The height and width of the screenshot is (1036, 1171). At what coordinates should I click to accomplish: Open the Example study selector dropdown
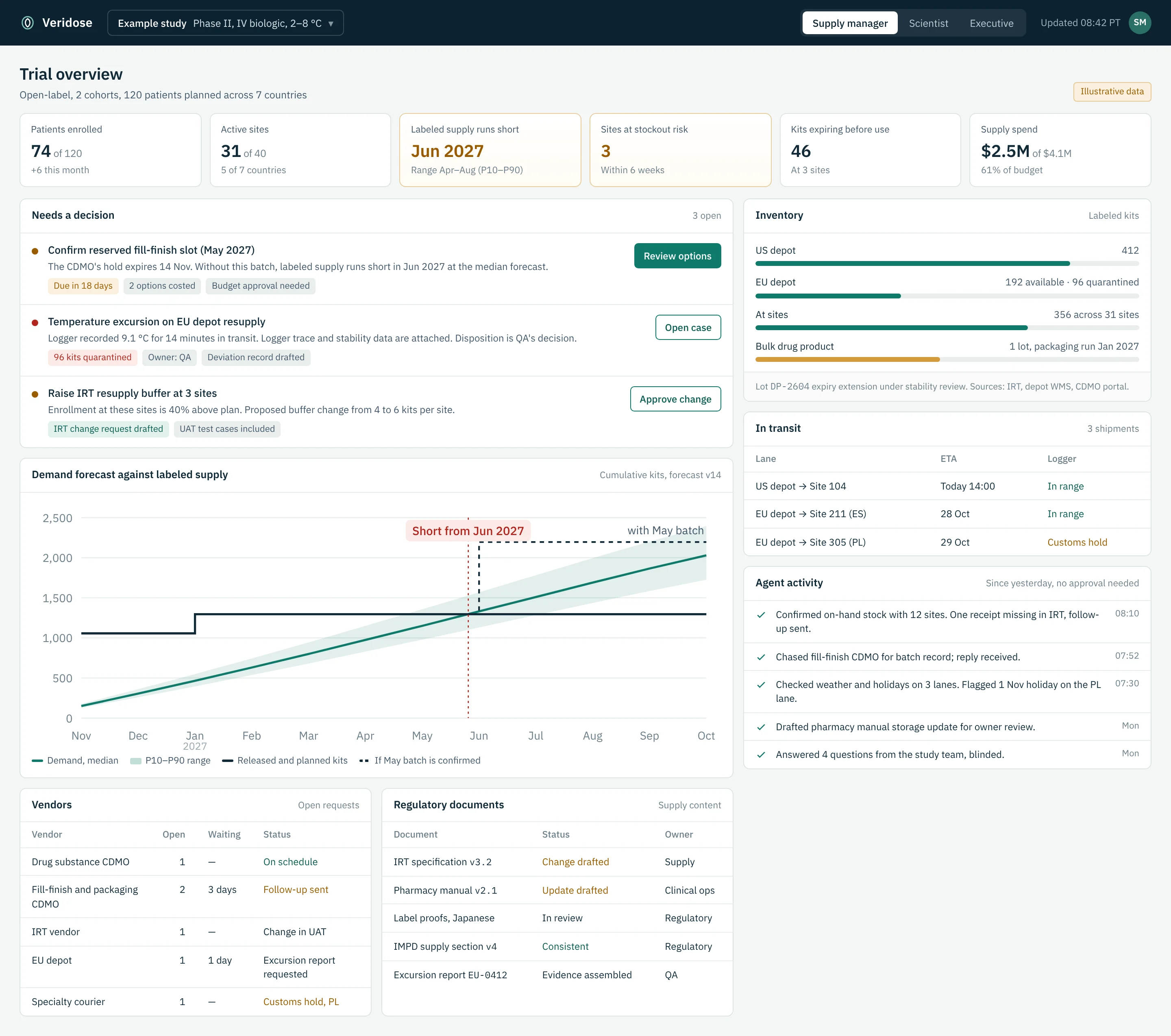225,23
